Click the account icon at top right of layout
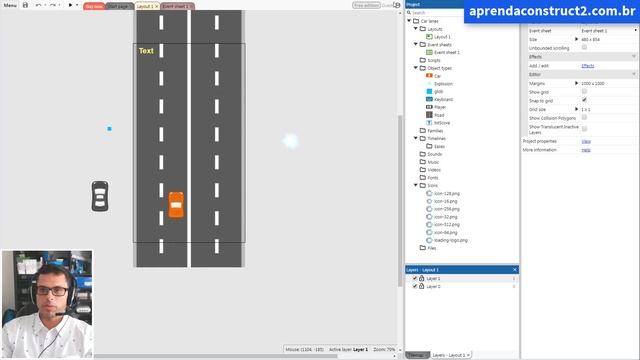The width and height of the screenshot is (640, 360). (397, 5)
